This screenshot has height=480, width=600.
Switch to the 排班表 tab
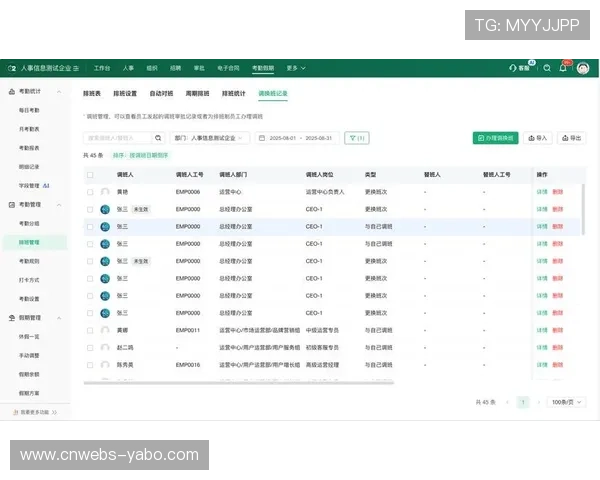[92, 93]
